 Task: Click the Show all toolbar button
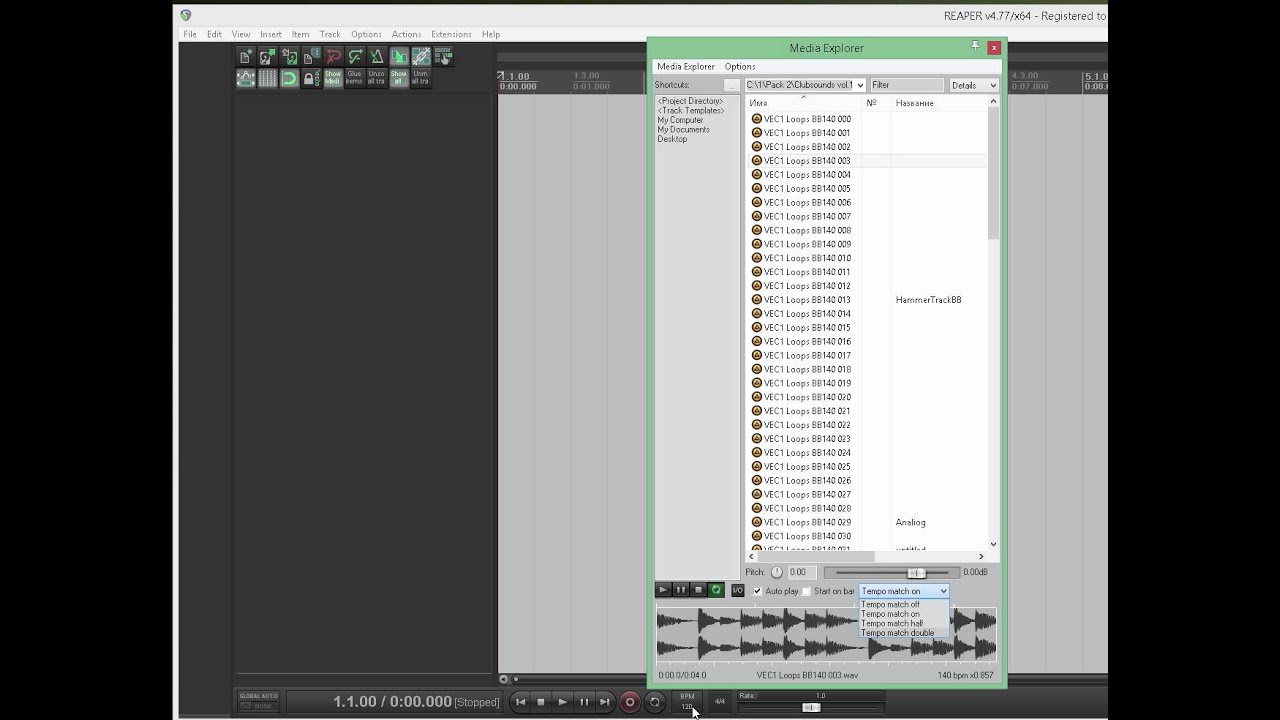point(399,78)
